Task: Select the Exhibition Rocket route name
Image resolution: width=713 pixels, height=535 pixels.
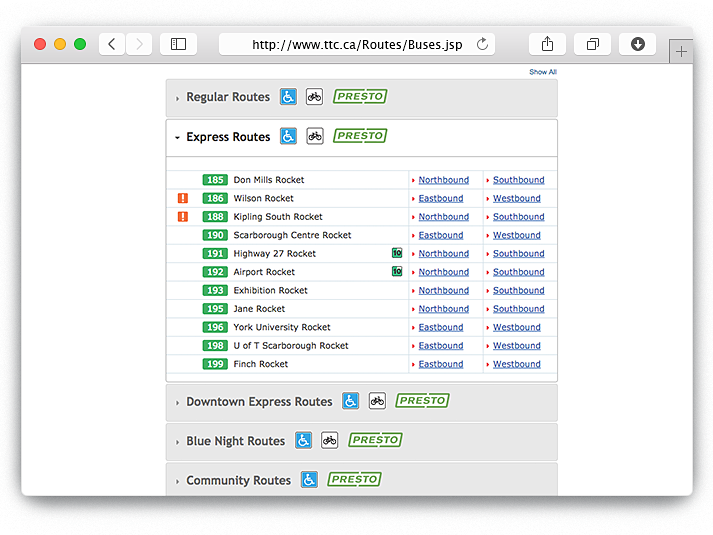Action: [x=270, y=290]
